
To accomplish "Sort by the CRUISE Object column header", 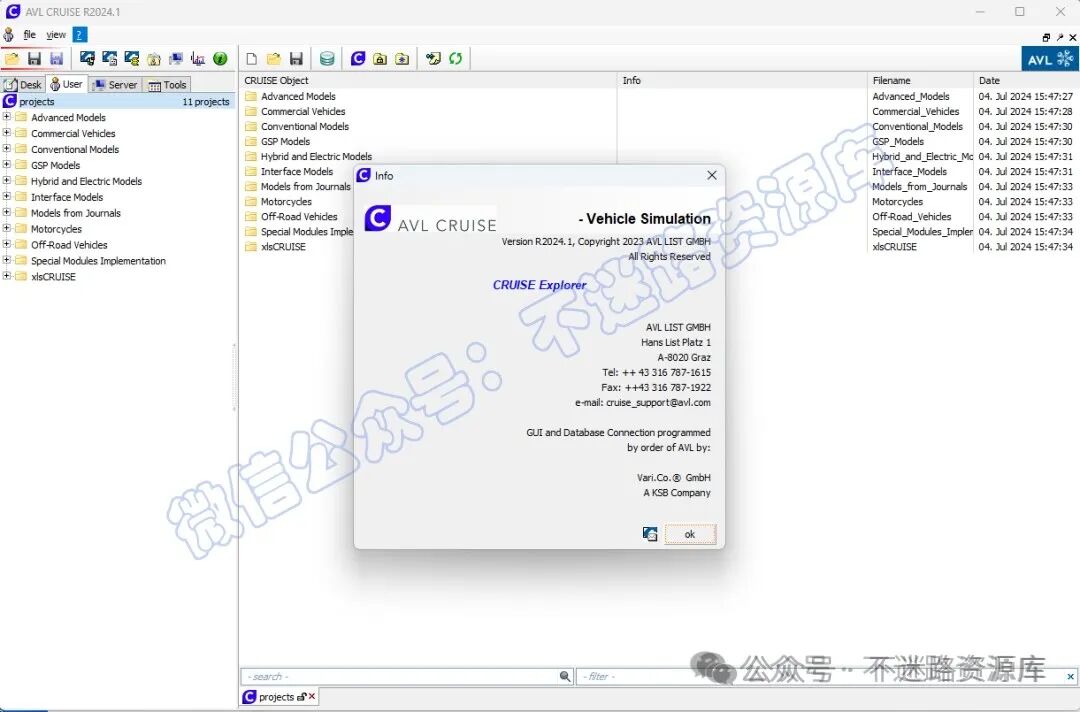I will pyautogui.click(x=428, y=81).
